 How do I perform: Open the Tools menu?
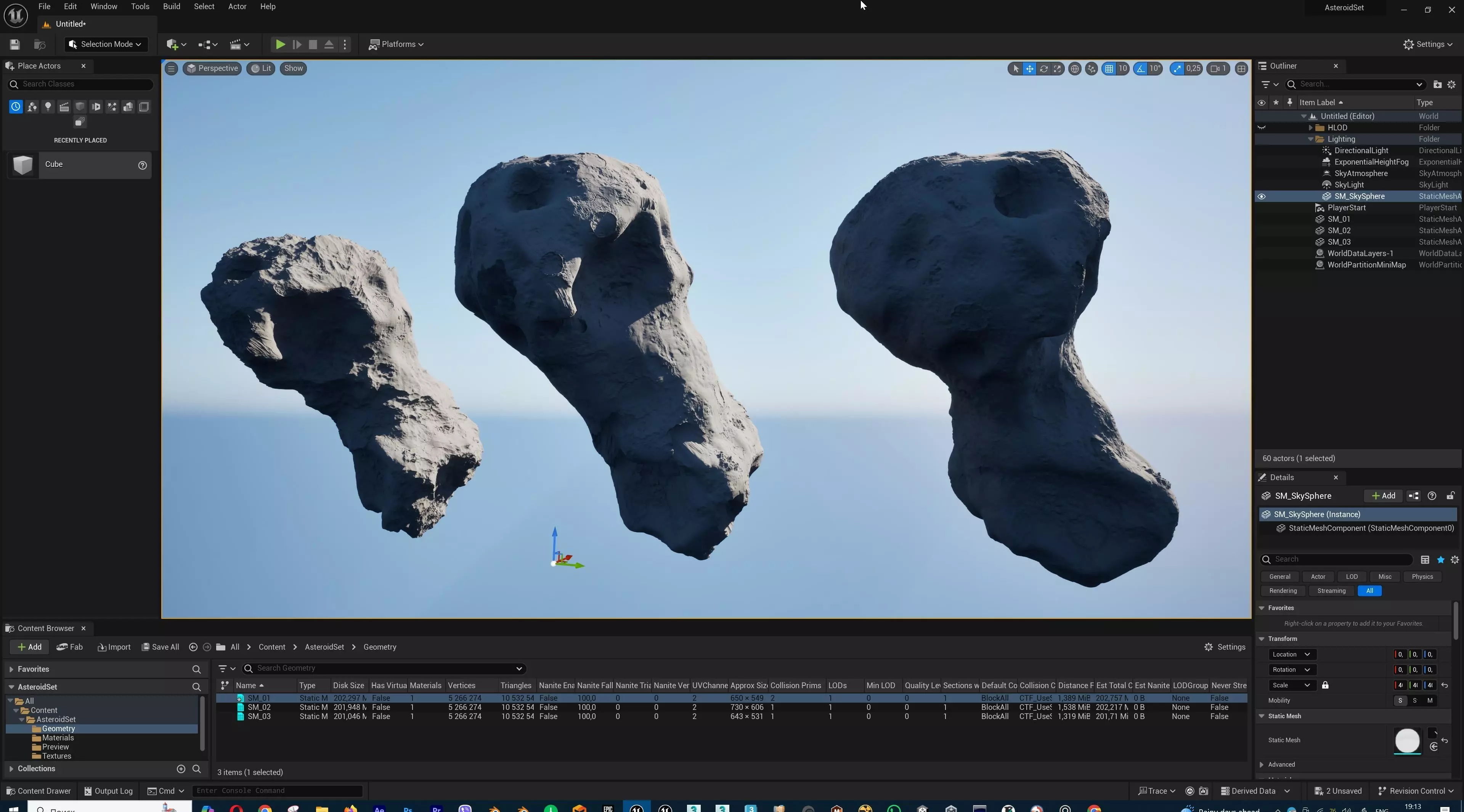click(x=140, y=7)
